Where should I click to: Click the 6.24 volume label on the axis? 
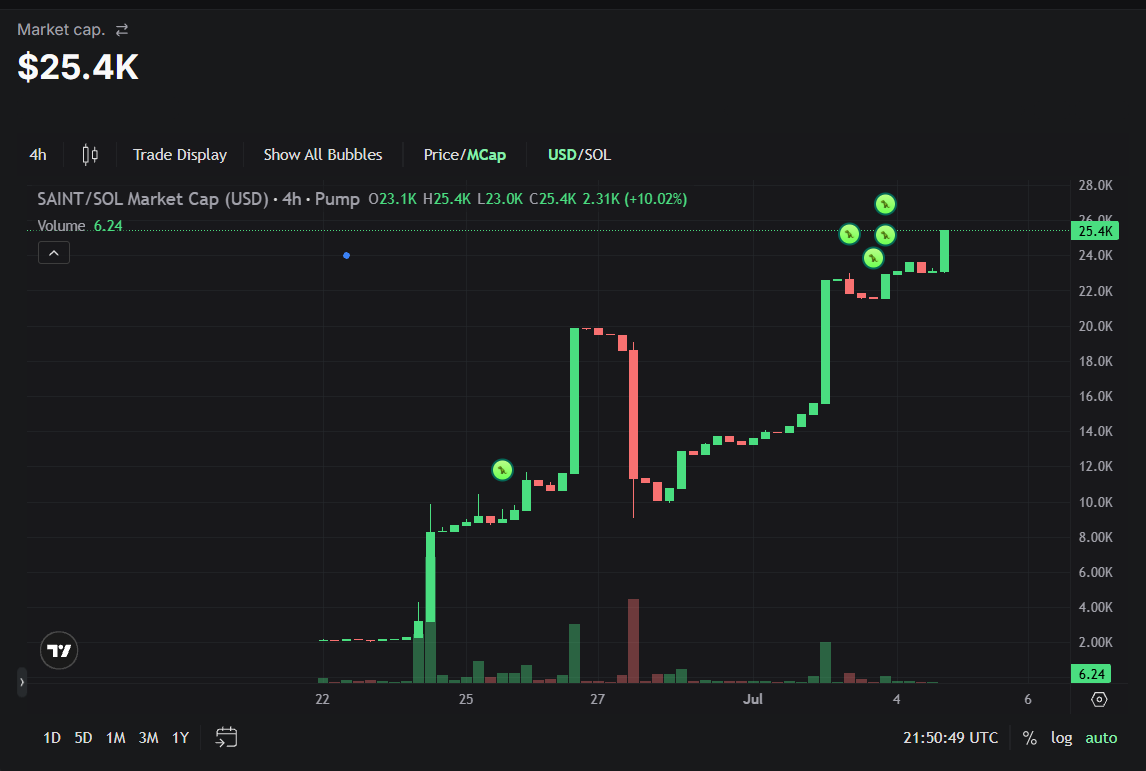(1091, 674)
